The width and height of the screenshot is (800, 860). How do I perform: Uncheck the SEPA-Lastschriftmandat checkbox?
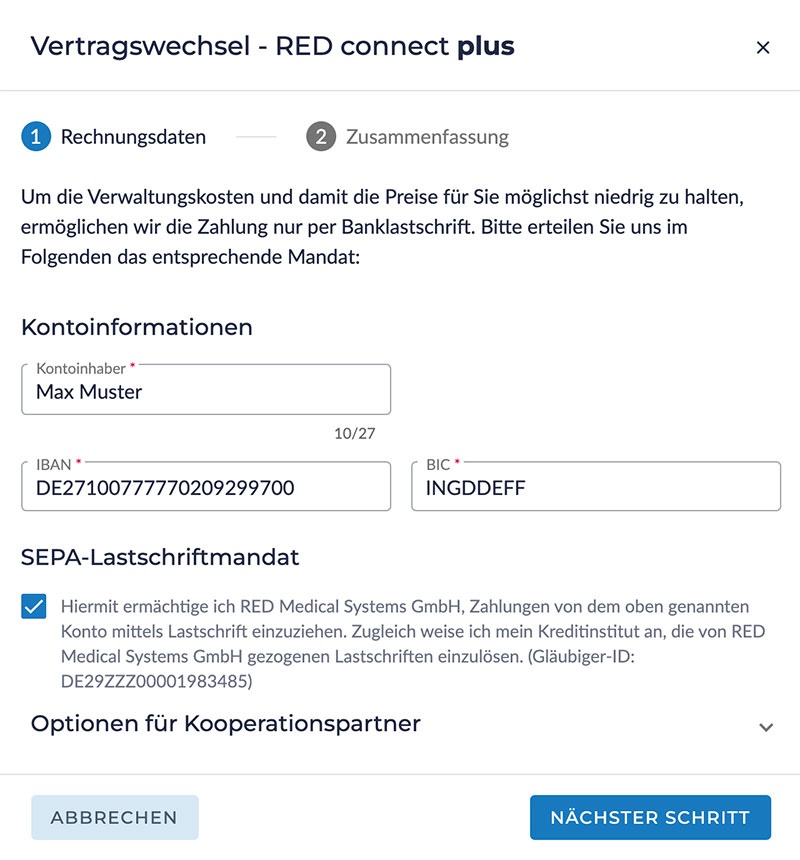pyautogui.click(x=34, y=606)
